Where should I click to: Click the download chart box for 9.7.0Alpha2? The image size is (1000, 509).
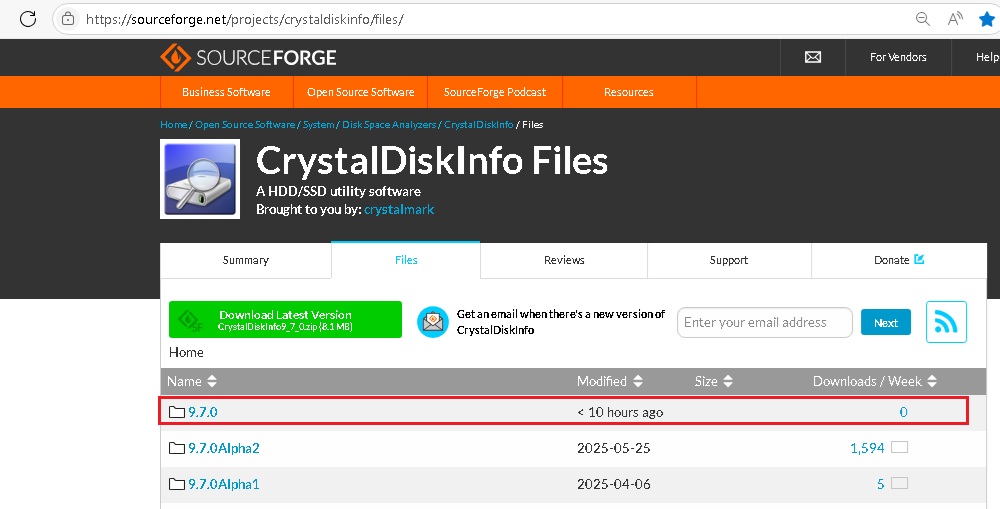899,448
